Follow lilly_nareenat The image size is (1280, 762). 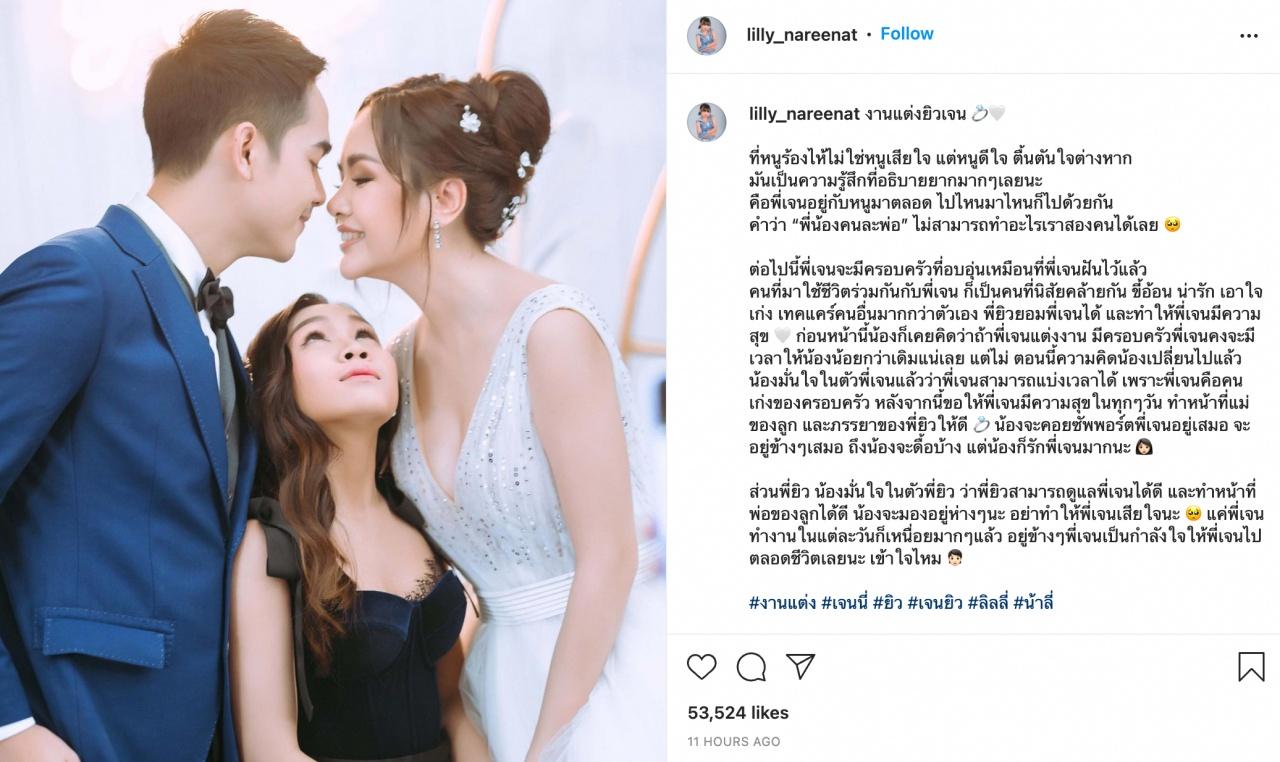[x=907, y=34]
